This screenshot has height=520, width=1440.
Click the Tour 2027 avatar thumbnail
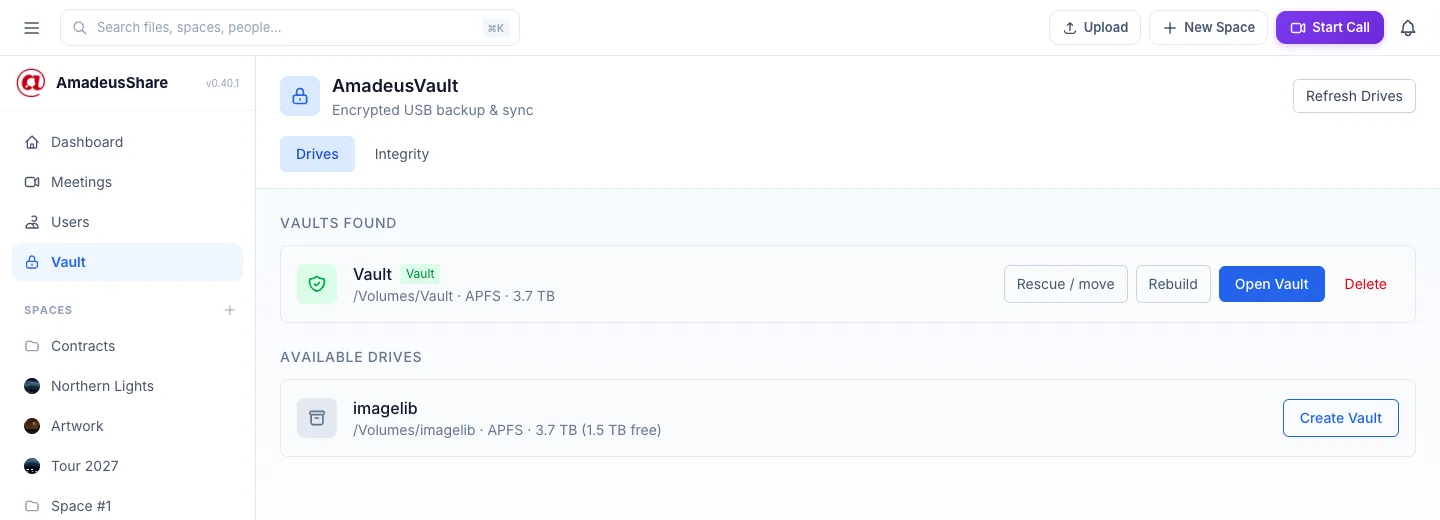32,466
